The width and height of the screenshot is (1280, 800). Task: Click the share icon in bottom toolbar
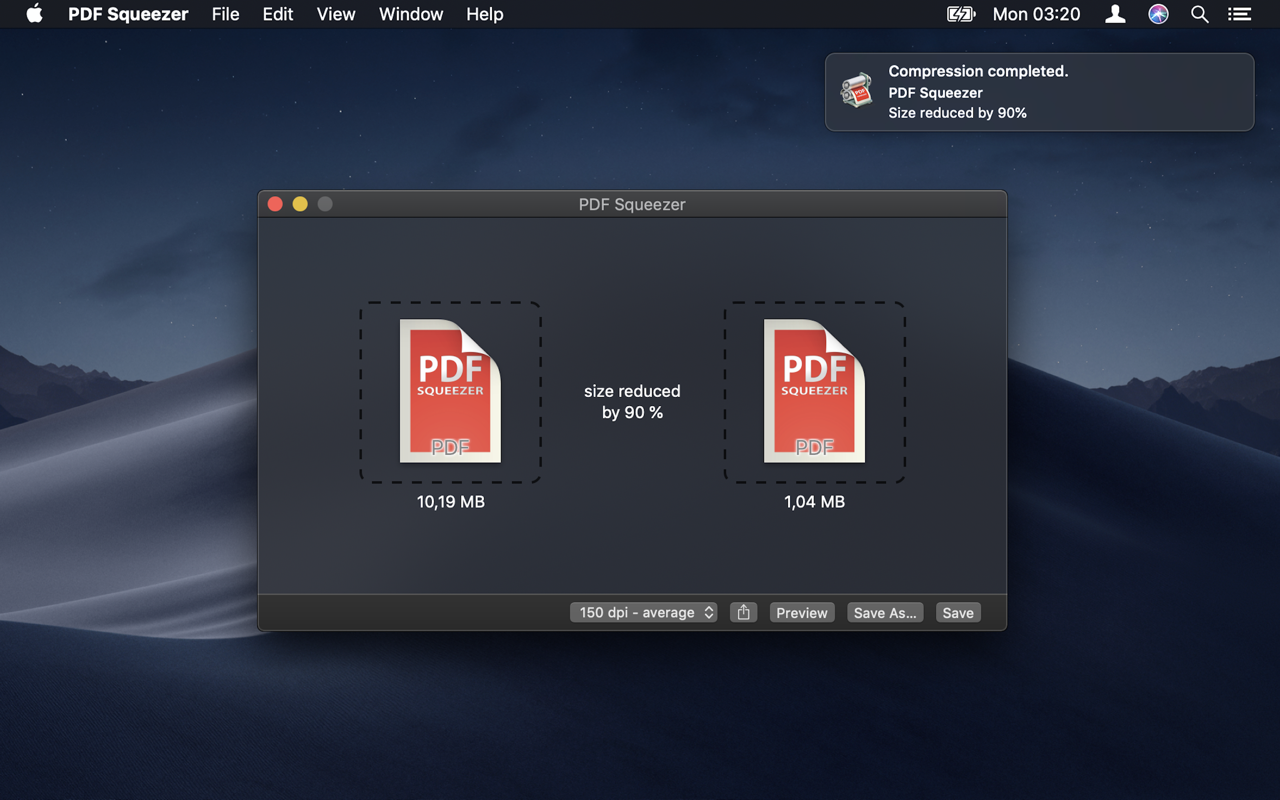[x=743, y=613]
